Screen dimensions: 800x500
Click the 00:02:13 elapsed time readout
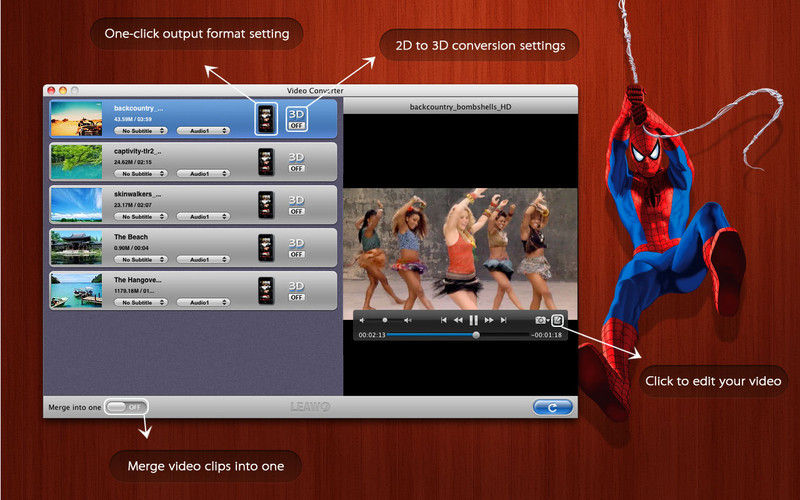372,335
